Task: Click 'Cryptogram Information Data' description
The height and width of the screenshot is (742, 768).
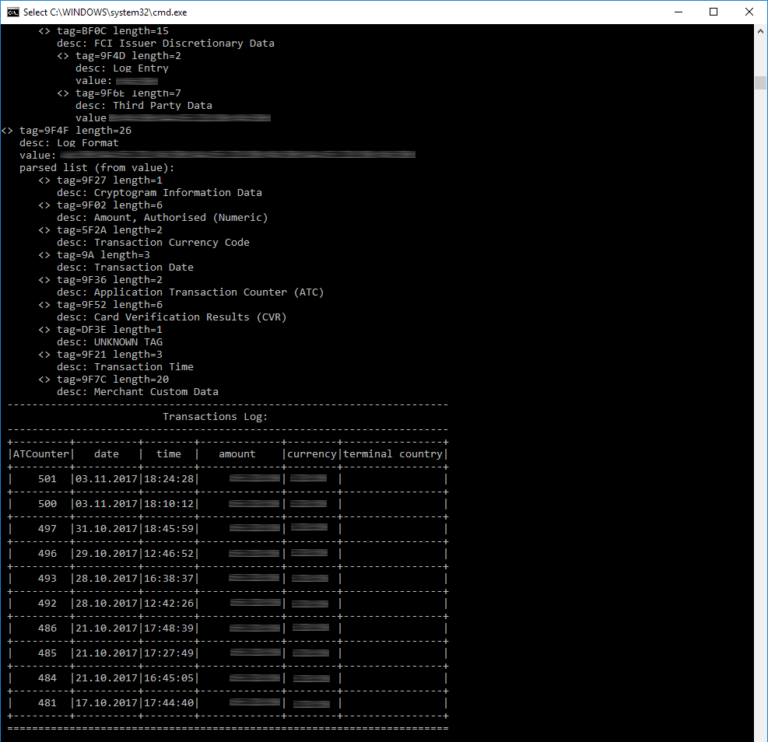Action: (x=178, y=192)
